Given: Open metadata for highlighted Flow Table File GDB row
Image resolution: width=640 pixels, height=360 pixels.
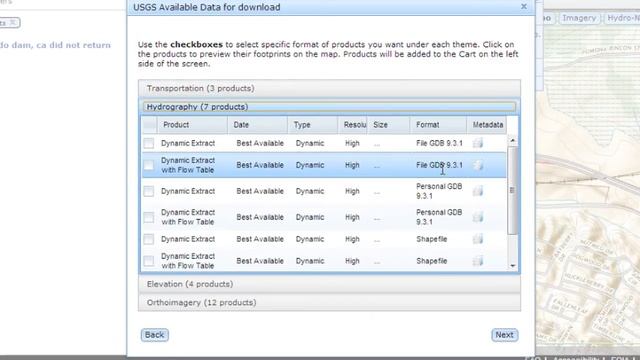Looking at the screenshot, I should pyautogui.click(x=478, y=165).
